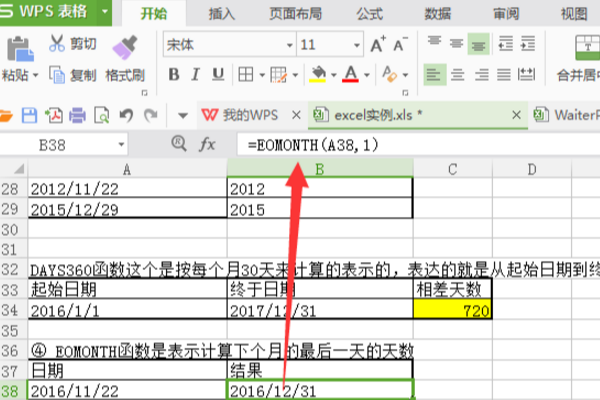The image size is (600, 400).
Task: Align text left
Action: click(435, 74)
